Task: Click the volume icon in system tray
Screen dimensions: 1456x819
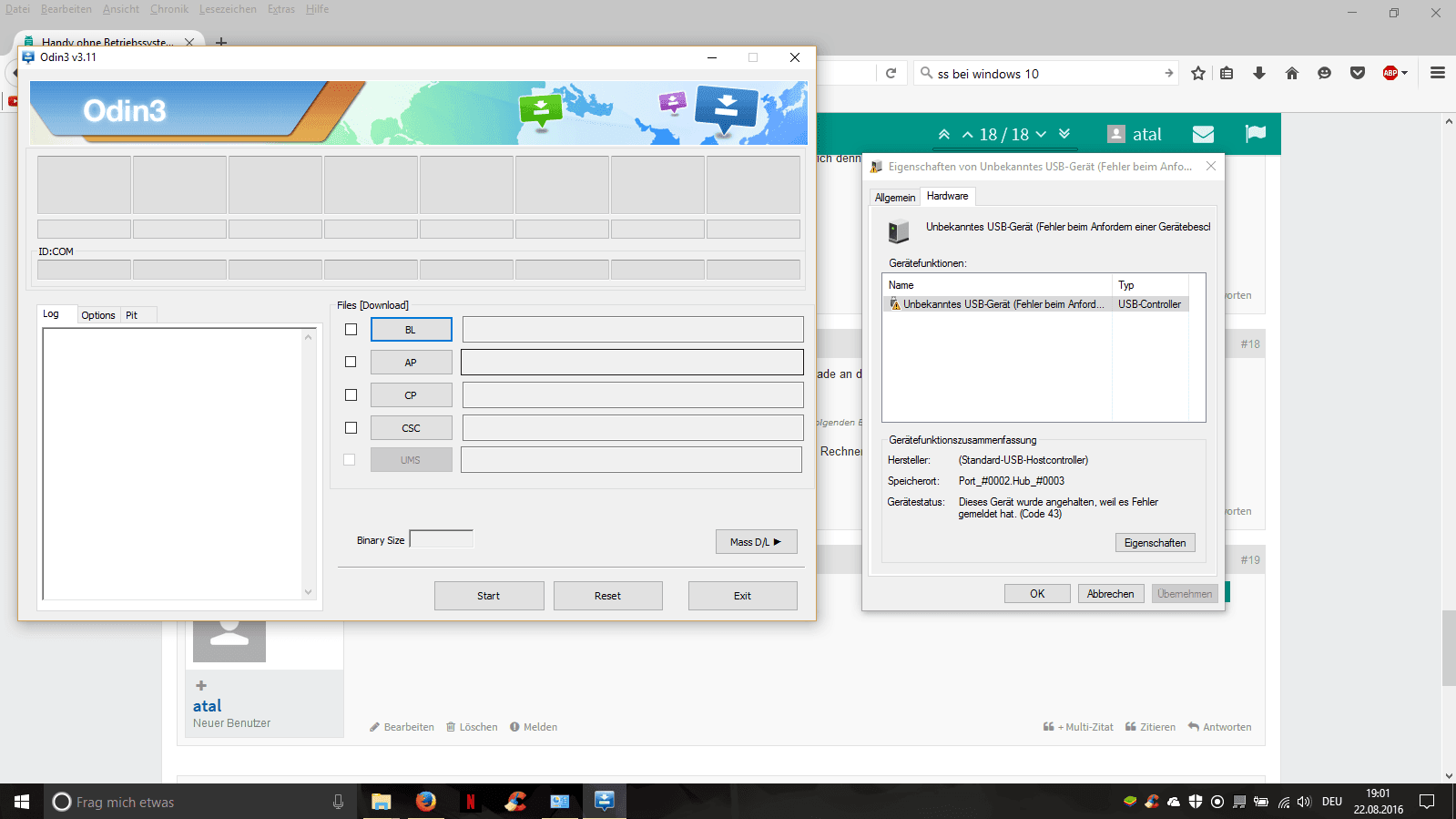Action: click(x=1304, y=802)
